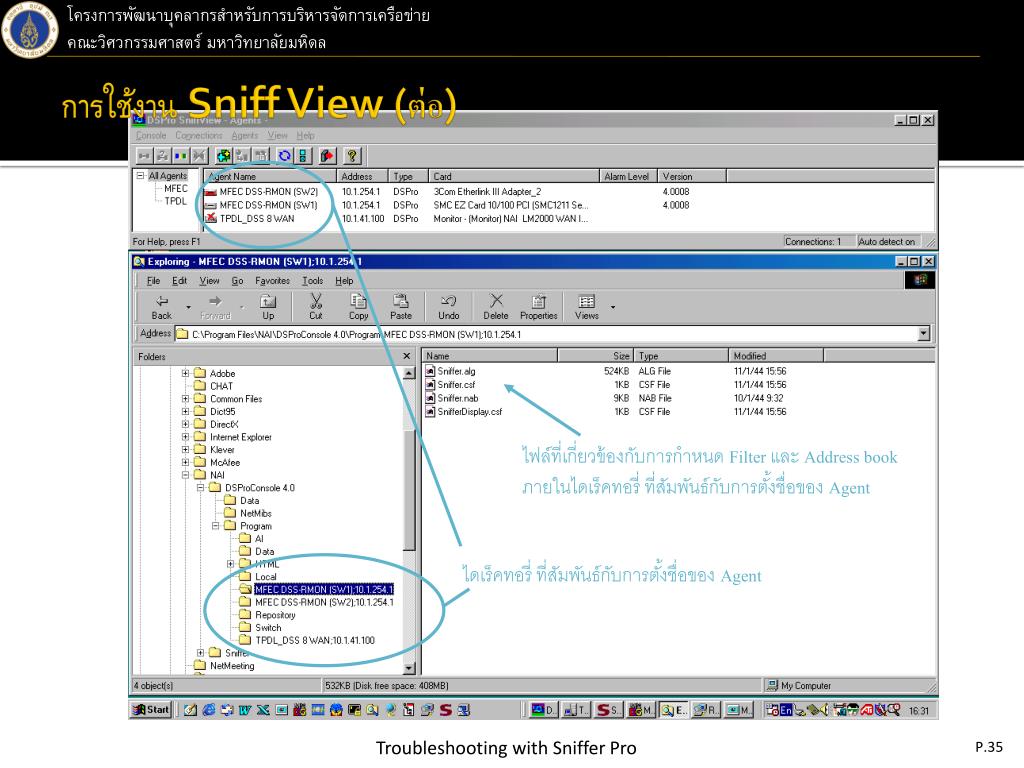This screenshot has height=768, width=1024.
Task: Click the Paste toolbar icon
Action: click(x=401, y=301)
